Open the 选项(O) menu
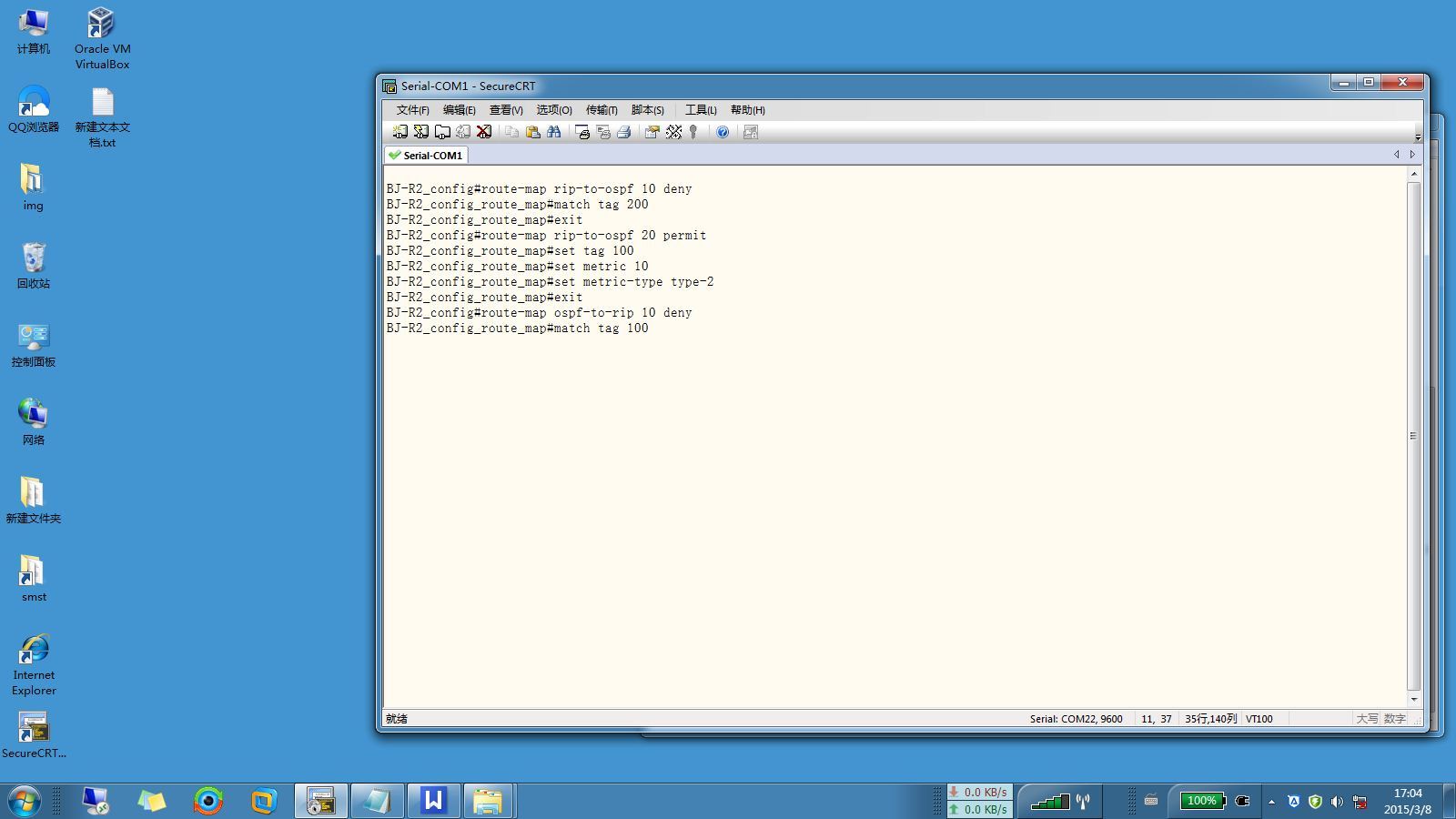The width and height of the screenshot is (1456, 819). [x=553, y=110]
